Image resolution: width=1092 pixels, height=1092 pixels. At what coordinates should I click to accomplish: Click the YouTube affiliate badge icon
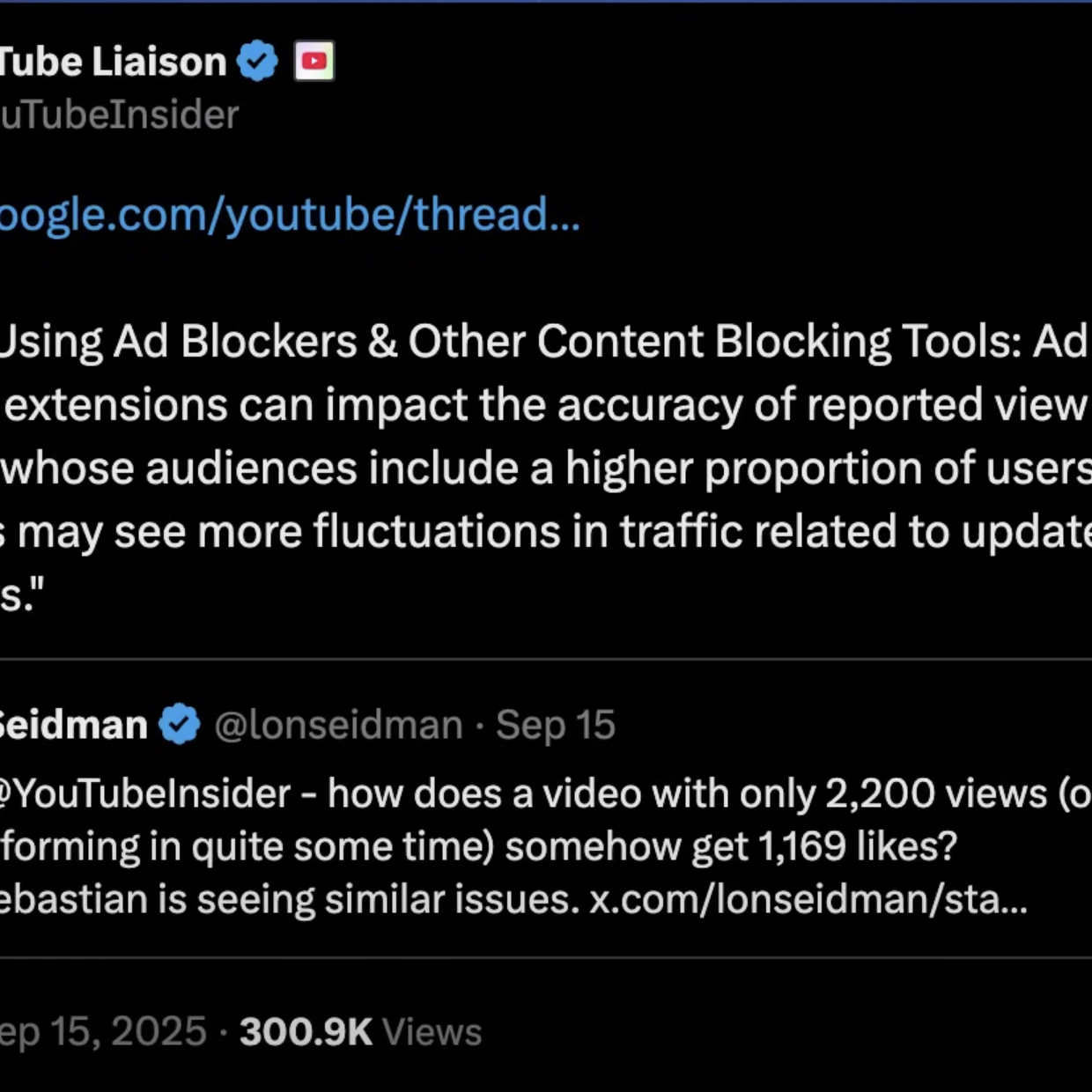tap(314, 62)
